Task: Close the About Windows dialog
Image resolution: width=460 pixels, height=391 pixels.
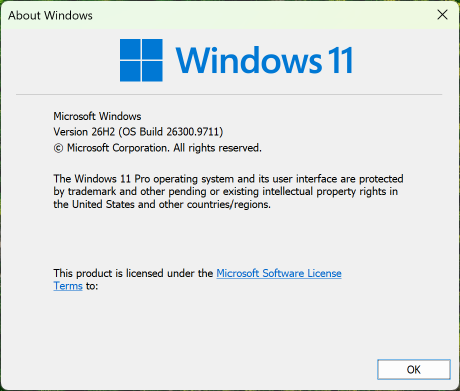Action: (x=442, y=15)
